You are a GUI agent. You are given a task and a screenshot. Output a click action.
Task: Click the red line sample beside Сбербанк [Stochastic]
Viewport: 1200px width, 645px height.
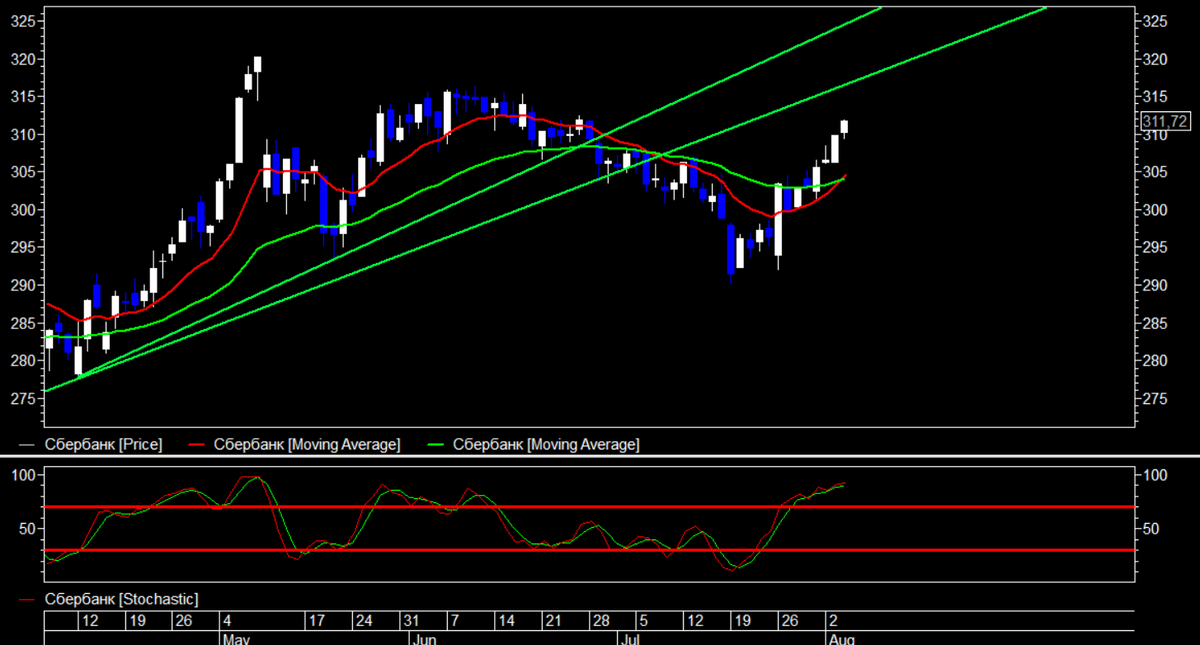(x=27, y=600)
